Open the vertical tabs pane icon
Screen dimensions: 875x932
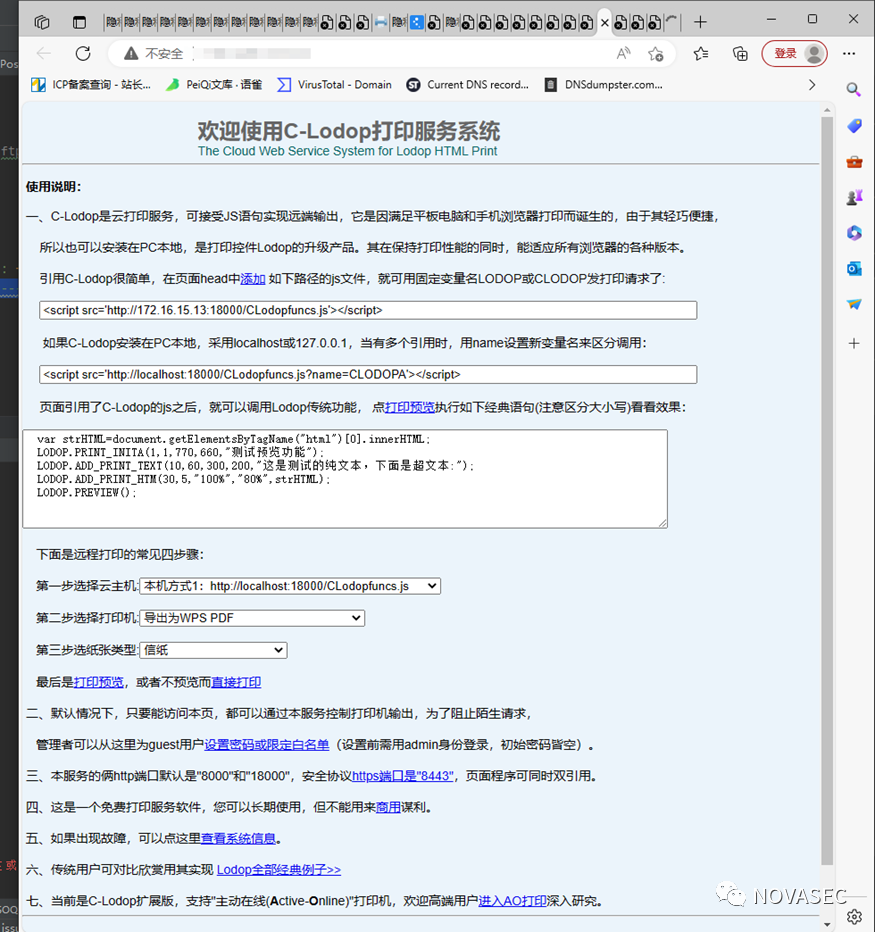tap(79, 23)
